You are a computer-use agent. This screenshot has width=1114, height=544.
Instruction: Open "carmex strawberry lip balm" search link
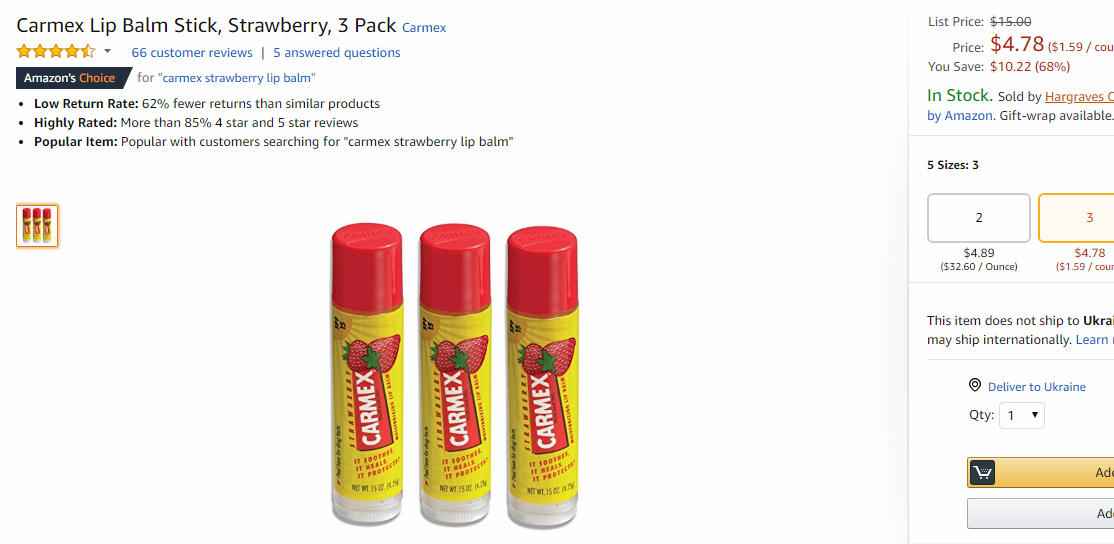point(239,77)
